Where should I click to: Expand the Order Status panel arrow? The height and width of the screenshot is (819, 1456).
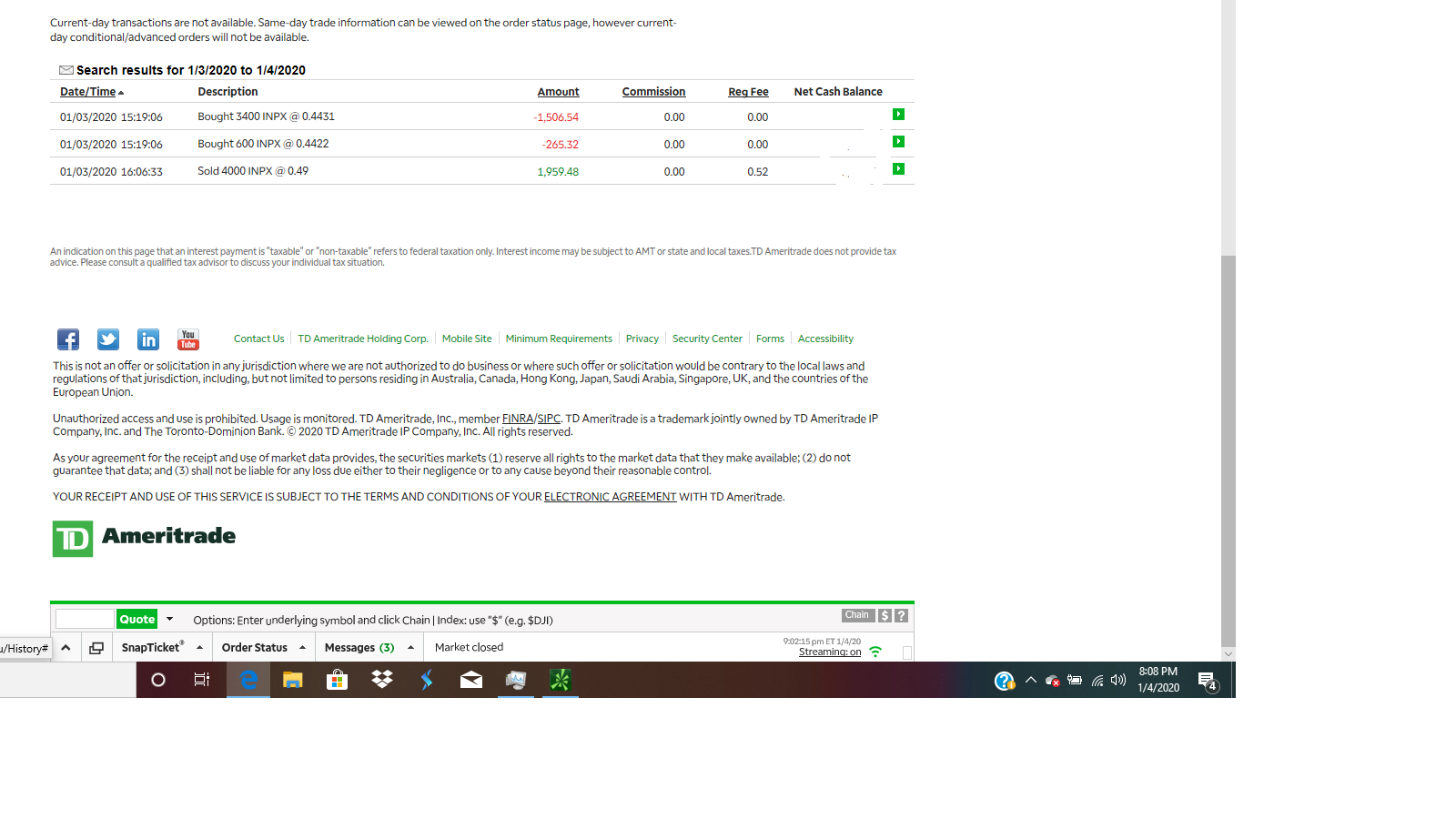302,648
